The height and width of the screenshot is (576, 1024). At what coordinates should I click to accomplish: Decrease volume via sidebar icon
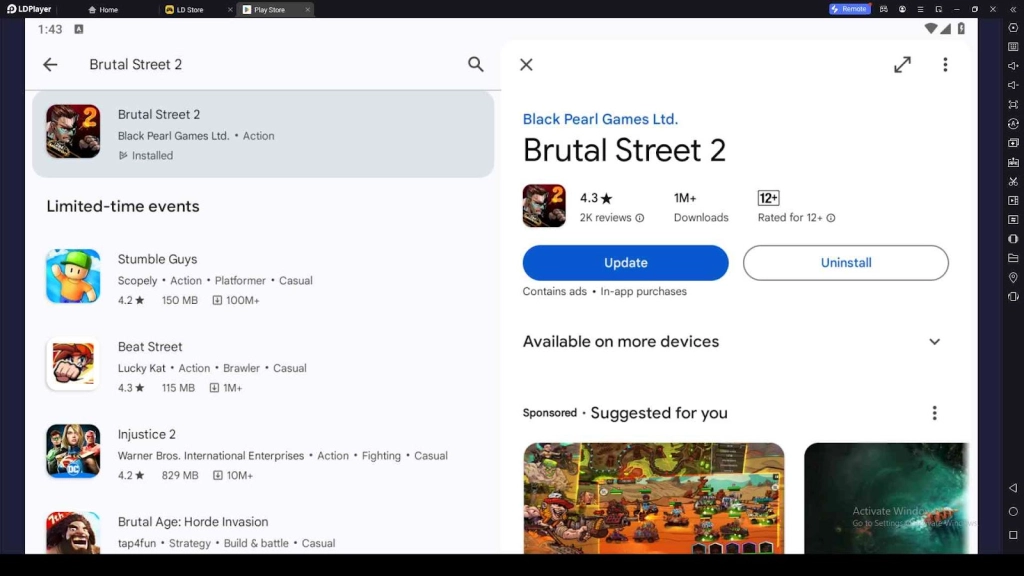pyautogui.click(x=1013, y=85)
